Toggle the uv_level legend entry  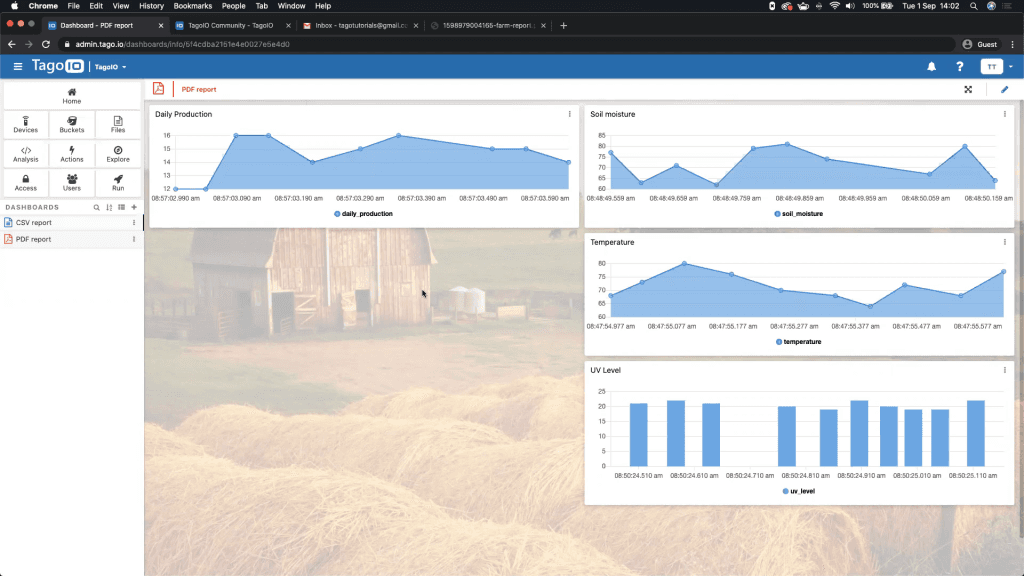pyautogui.click(x=799, y=490)
